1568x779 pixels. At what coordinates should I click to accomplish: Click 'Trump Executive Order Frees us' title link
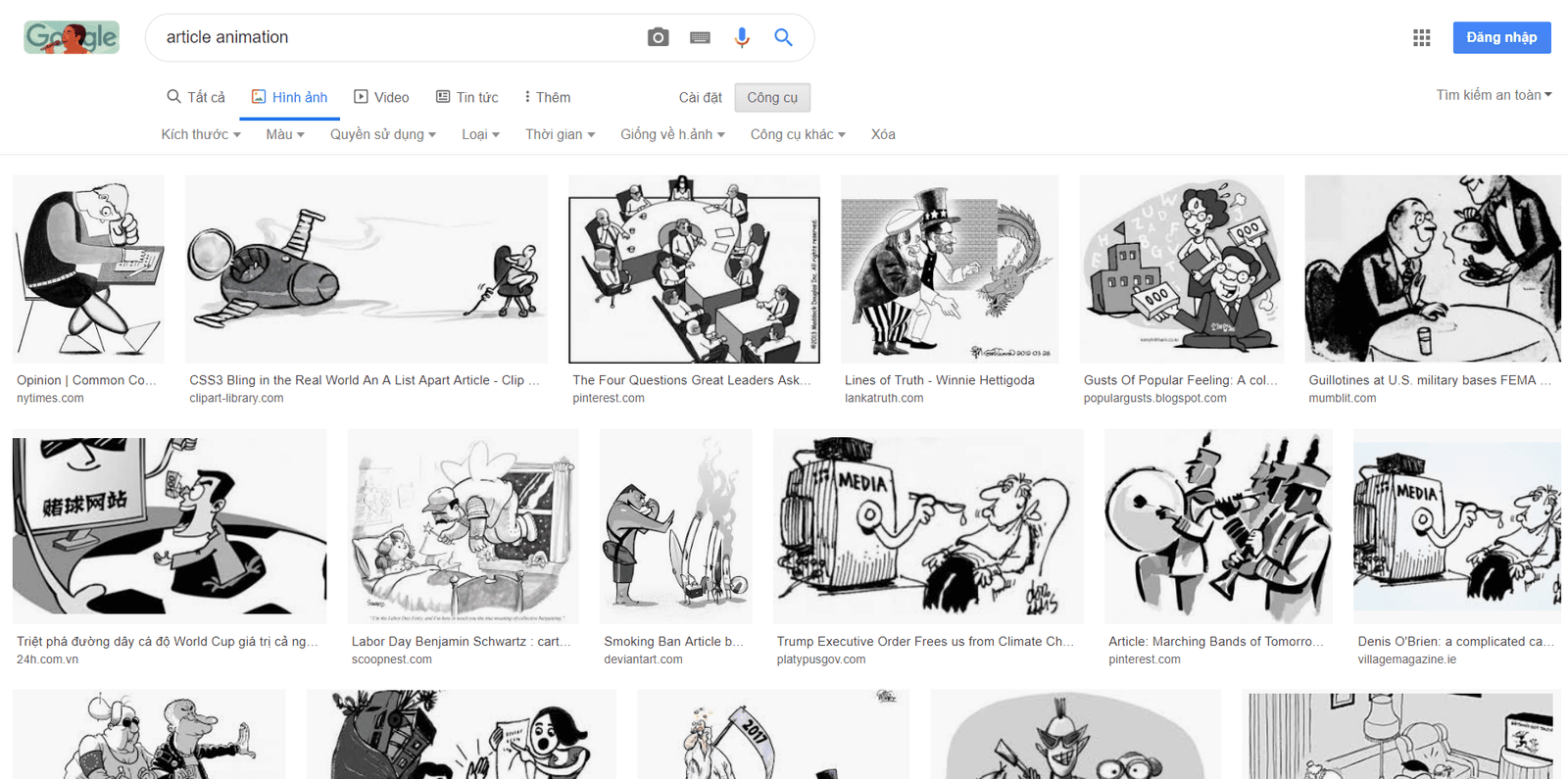(926, 642)
